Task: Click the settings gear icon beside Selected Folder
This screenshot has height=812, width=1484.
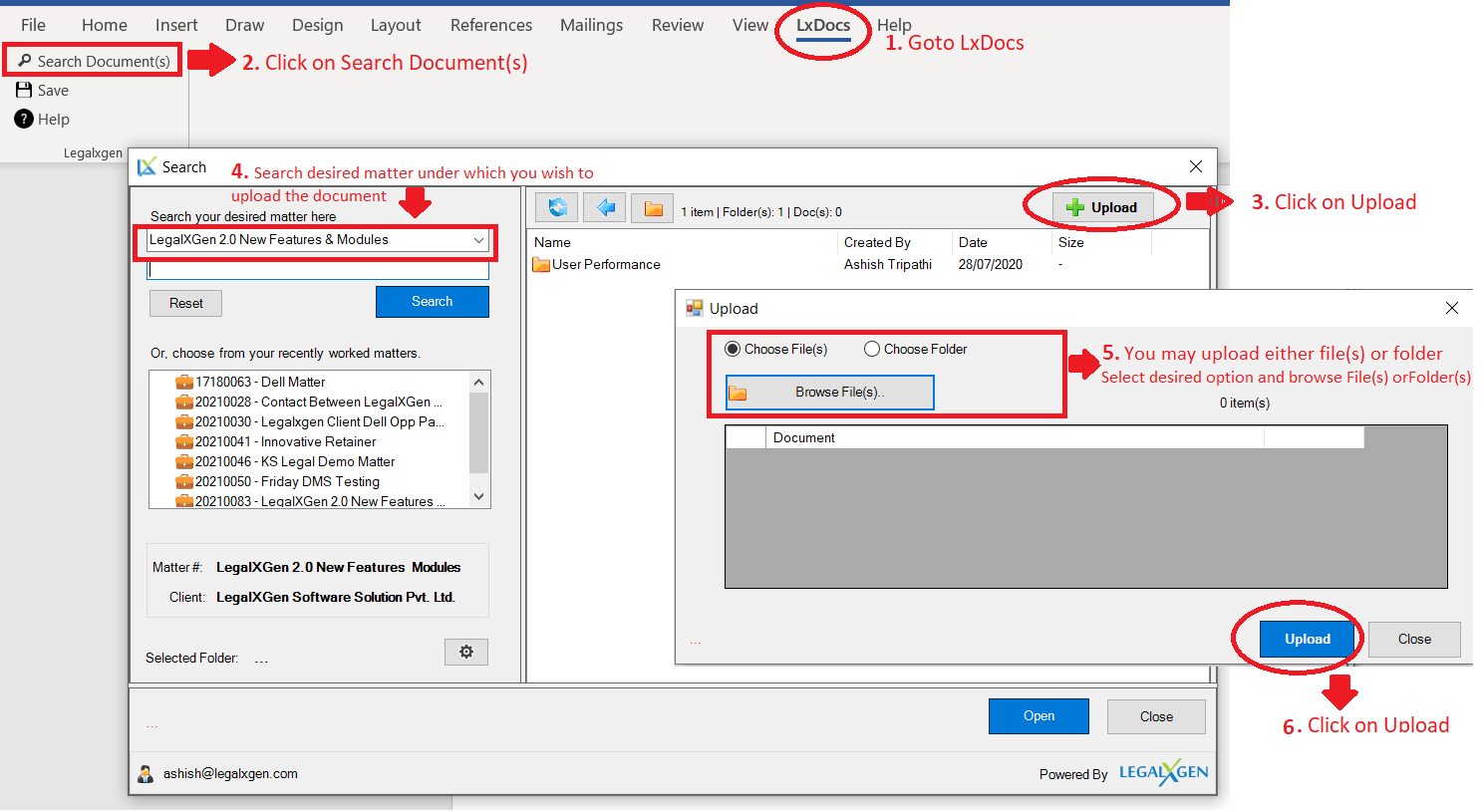Action: [465, 652]
